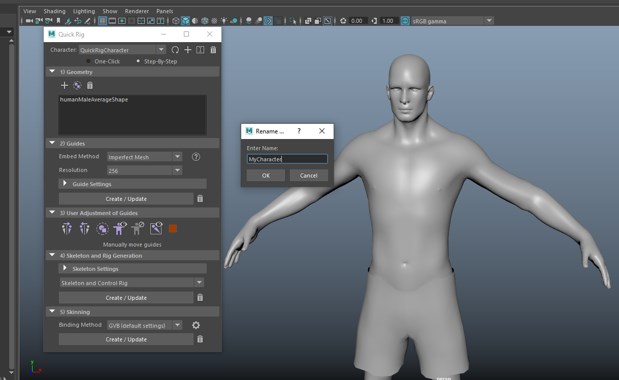Click the Select Camera toolbar icon
The image size is (619, 380).
(28, 21)
